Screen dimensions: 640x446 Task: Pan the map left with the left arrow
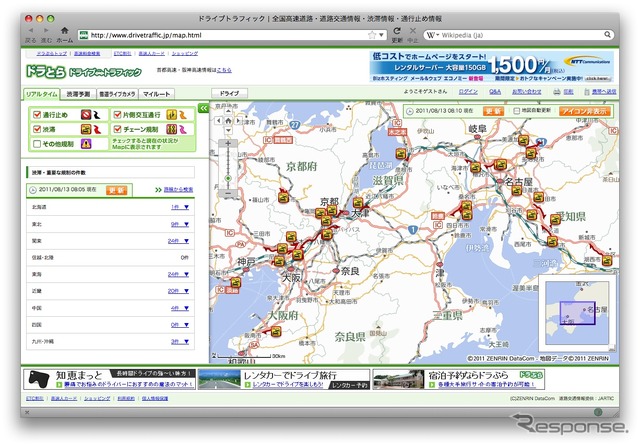(x=219, y=121)
